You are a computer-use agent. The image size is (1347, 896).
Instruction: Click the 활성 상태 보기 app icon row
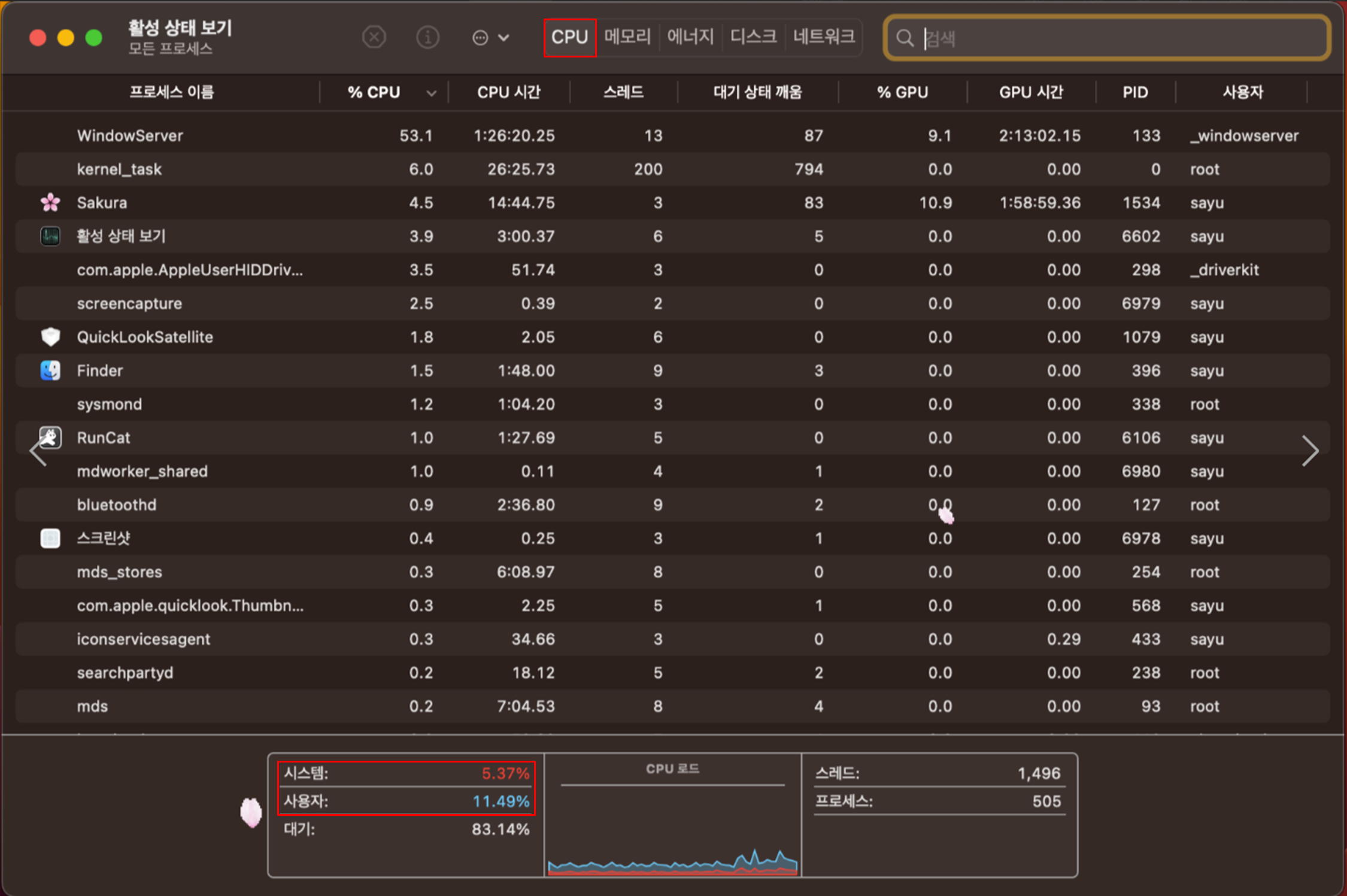coord(50,236)
